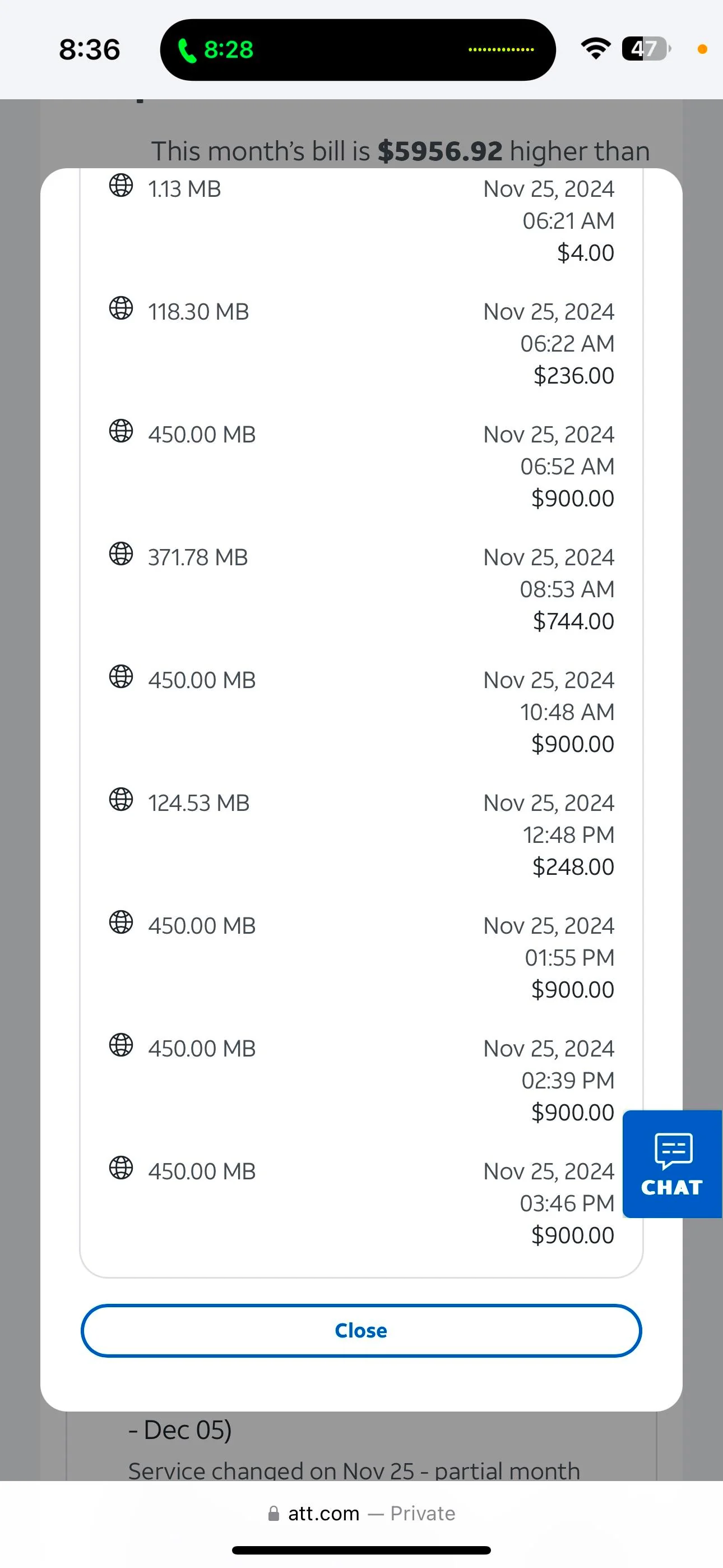Image resolution: width=723 pixels, height=1568 pixels.
Task: Tap the globe icon beside 371.78 MB
Action: (x=121, y=554)
